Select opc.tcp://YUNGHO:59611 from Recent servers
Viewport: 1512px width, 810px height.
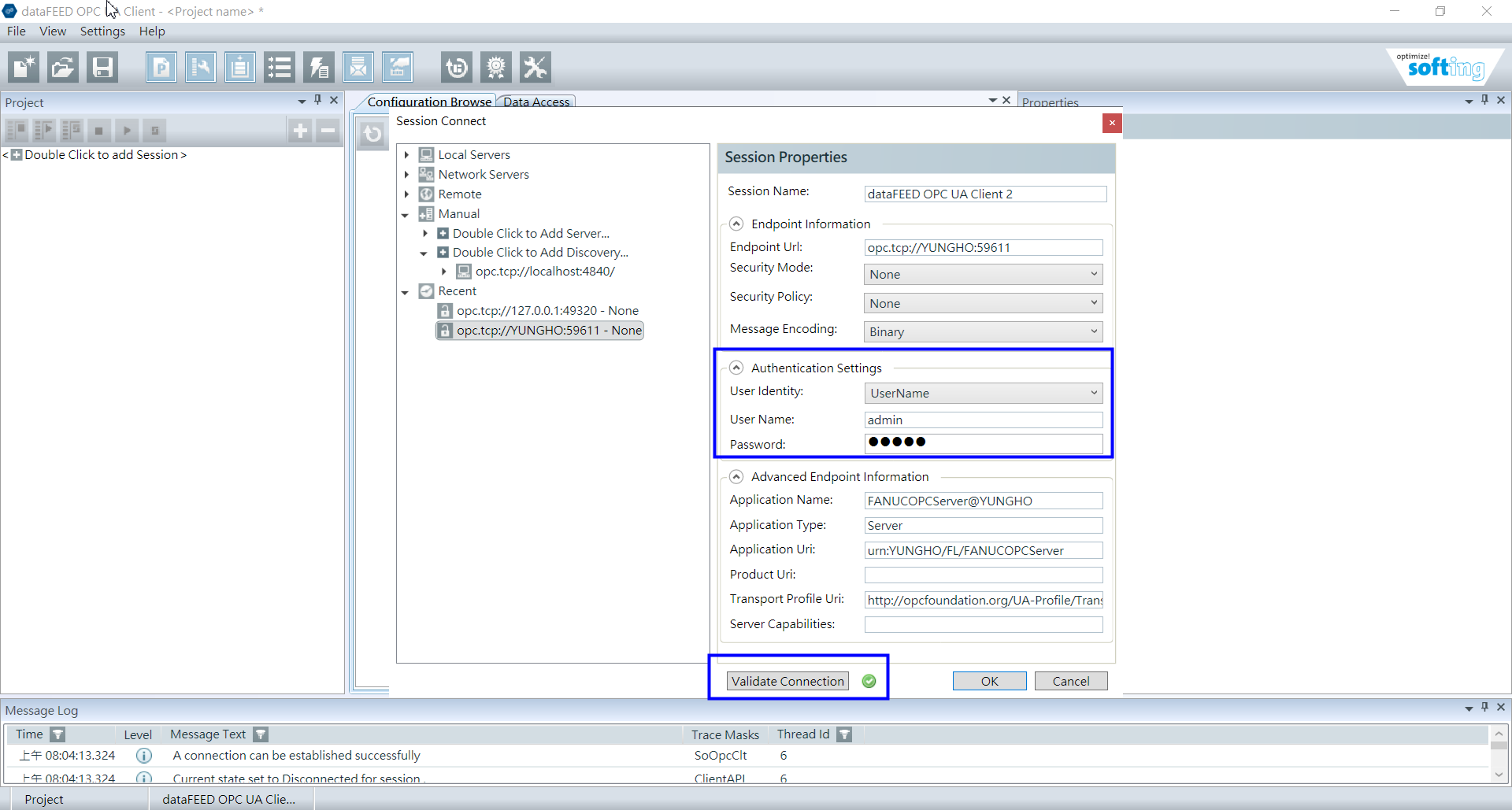pyautogui.click(x=549, y=331)
